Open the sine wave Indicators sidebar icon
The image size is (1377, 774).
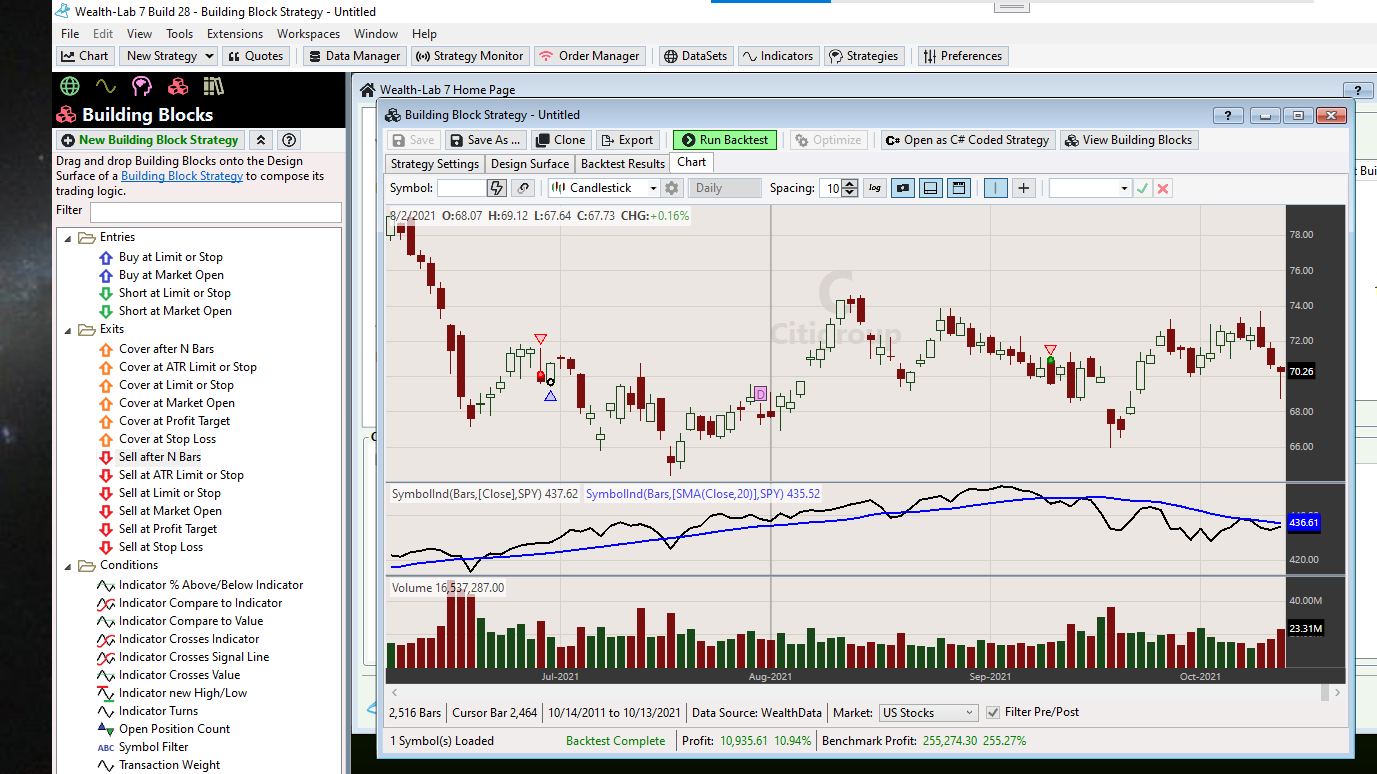pos(106,86)
